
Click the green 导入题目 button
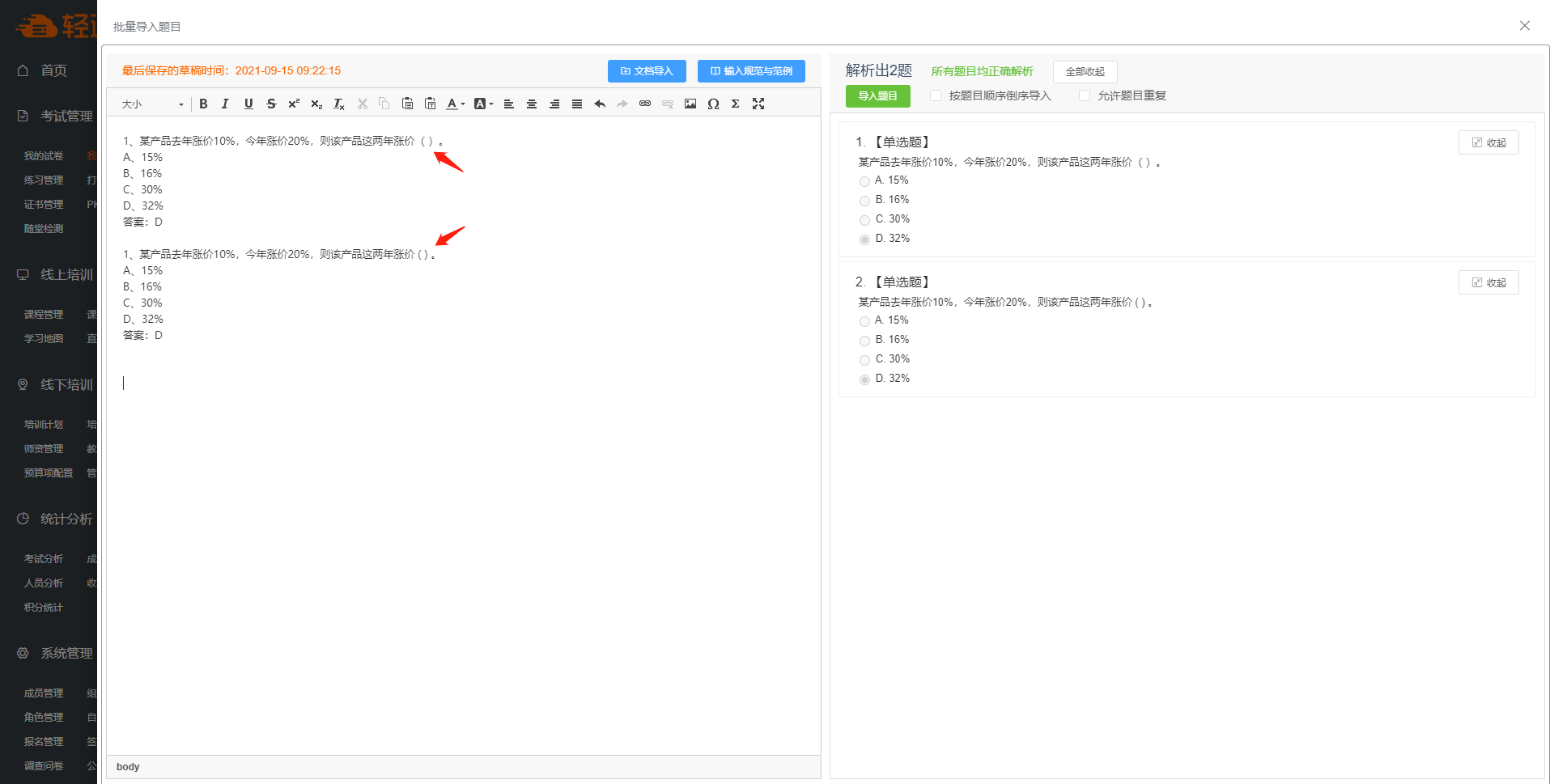(x=877, y=96)
